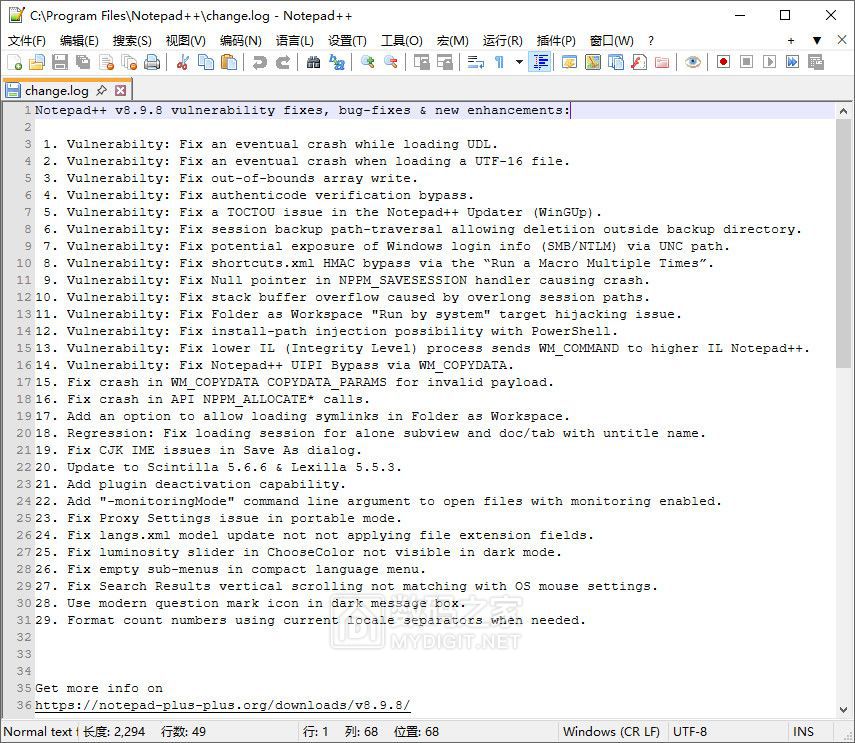Click the Save recorded macro icon
The image size is (855, 743).
[x=816, y=62]
